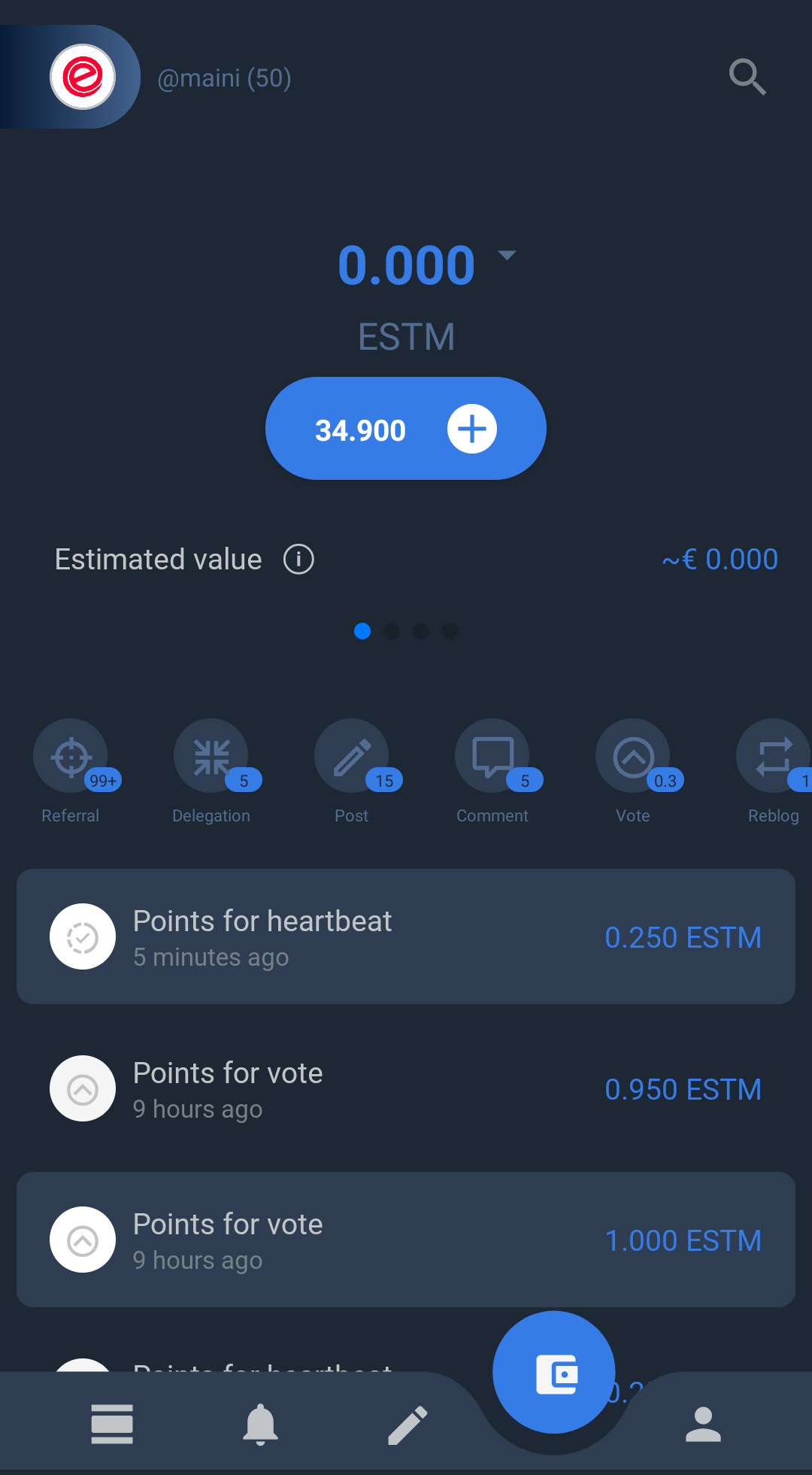The width and height of the screenshot is (812, 1475).
Task: Select the Post pencil points icon
Action: tap(352, 757)
